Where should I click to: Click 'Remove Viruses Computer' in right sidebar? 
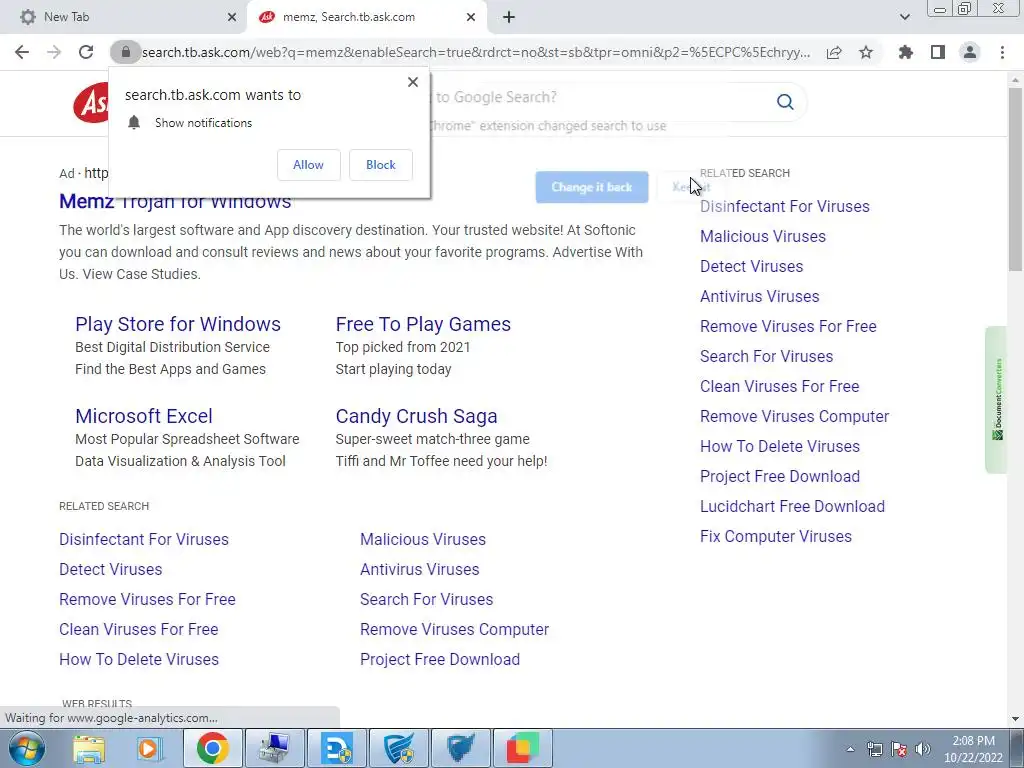click(795, 417)
